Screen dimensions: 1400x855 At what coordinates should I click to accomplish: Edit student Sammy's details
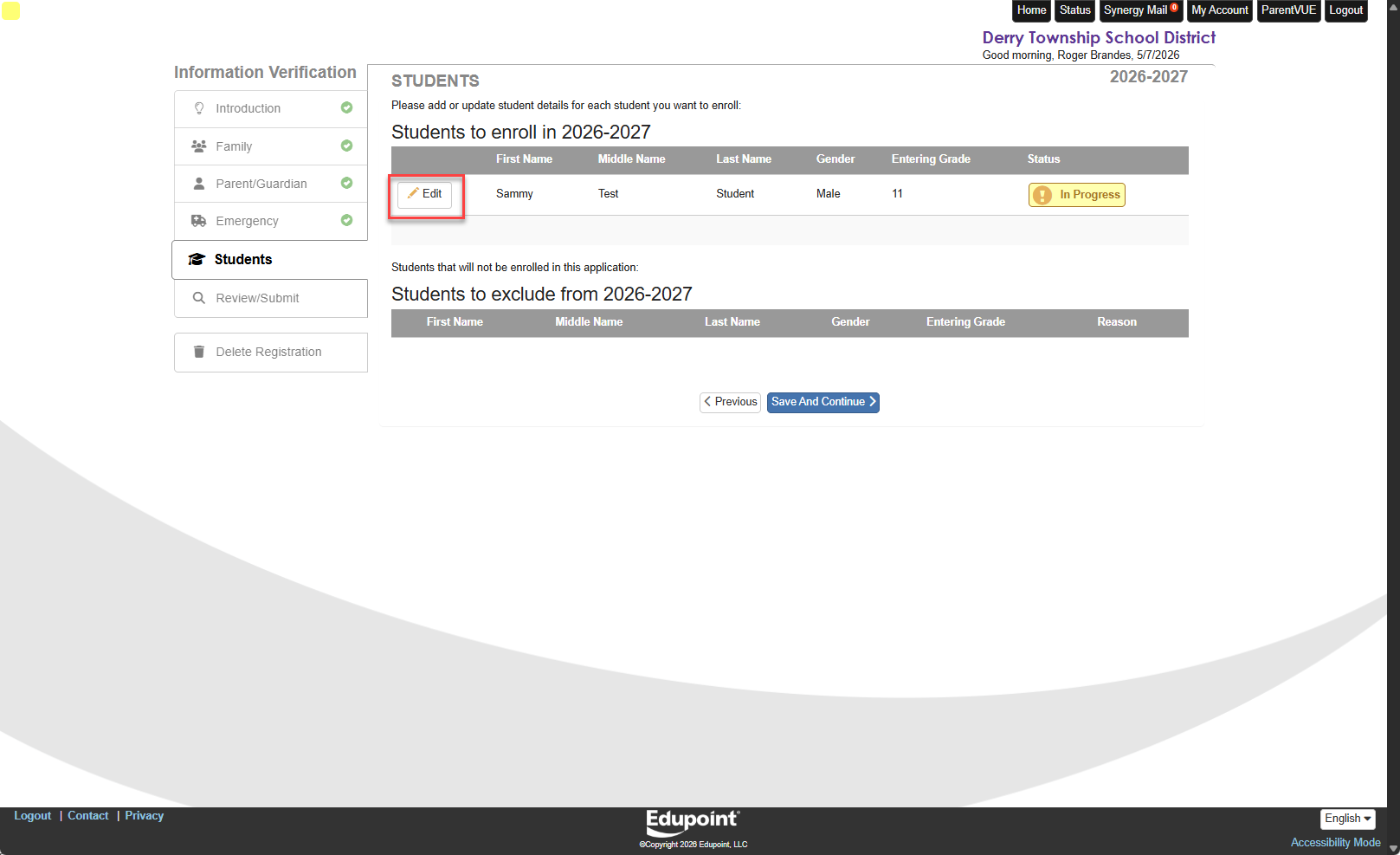[425, 194]
